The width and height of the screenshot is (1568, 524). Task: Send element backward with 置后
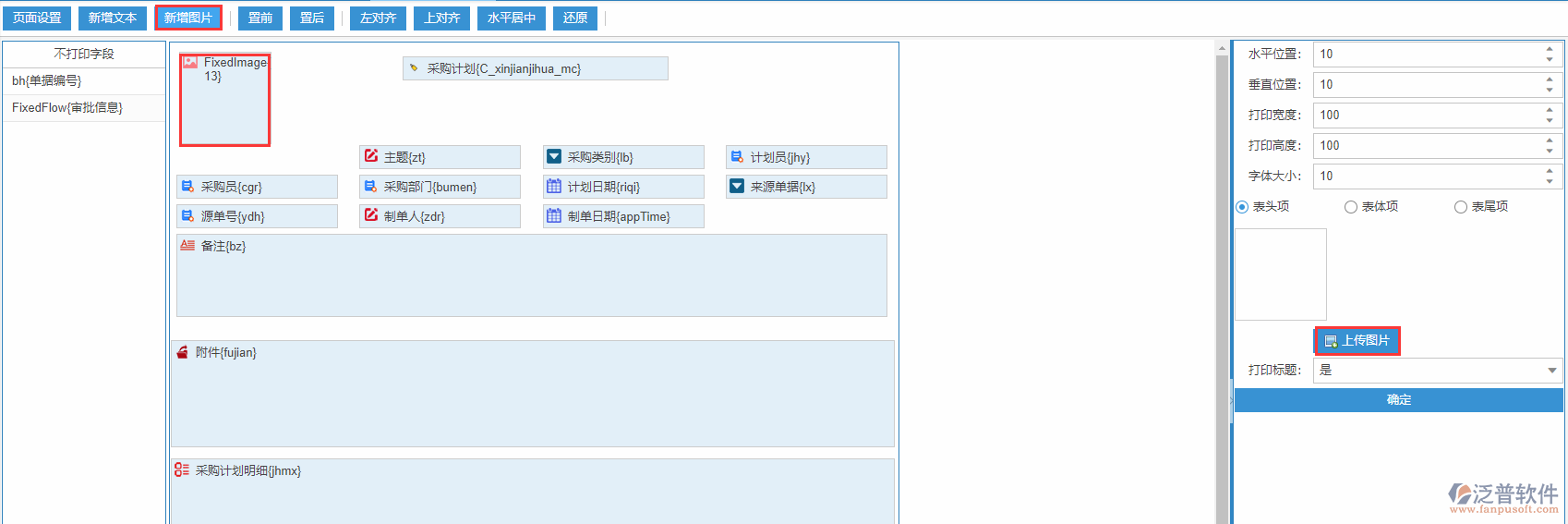click(x=312, y=18)
